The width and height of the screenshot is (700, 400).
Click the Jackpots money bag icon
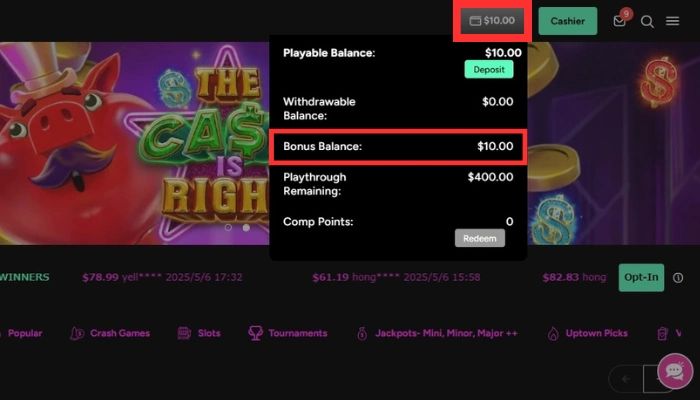pyautogui.click(x=362, y=333)
